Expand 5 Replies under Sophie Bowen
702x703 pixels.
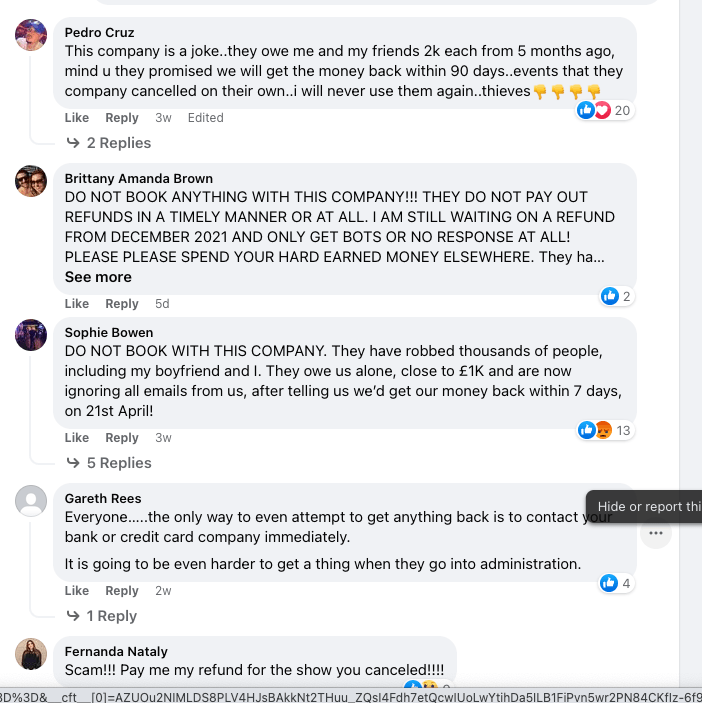(x=118, y=463)
